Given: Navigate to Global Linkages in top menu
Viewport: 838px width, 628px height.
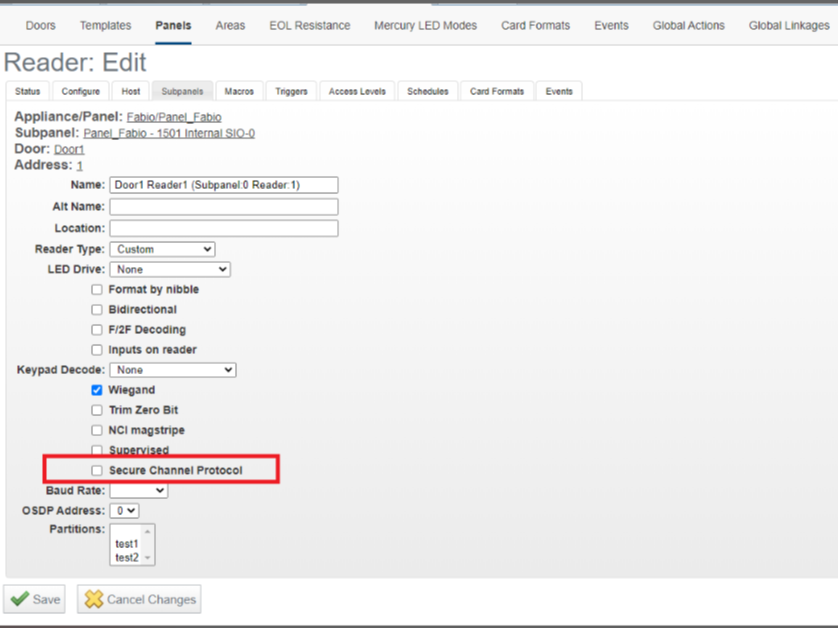Looking at the screenshot, I should click(x=788, y=25).
